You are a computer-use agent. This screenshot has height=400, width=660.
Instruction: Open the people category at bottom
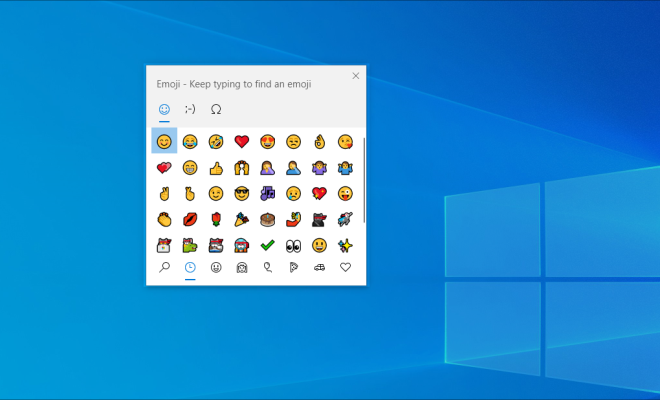(x=242, y=267)
